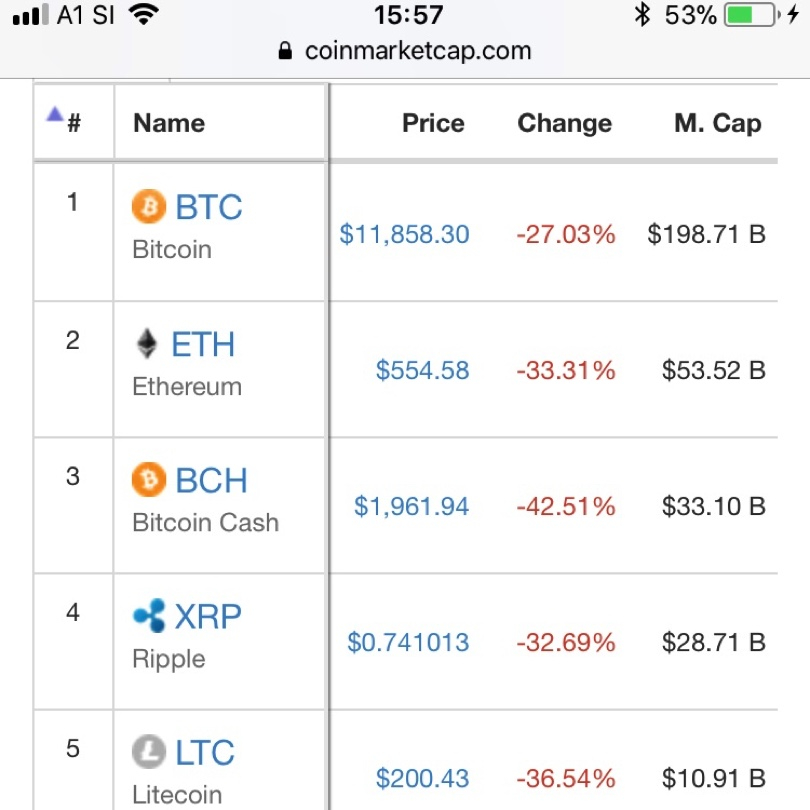Tap the Bitcoin orange logo icon
The height and width of the screenshot is (810, 810).
coord(149,206)
